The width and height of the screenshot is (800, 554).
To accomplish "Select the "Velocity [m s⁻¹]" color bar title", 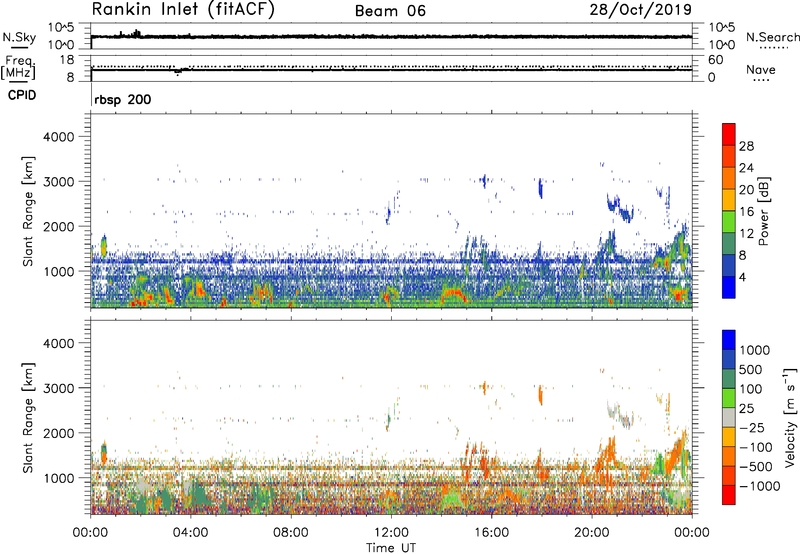I will (x=790, y=417).
